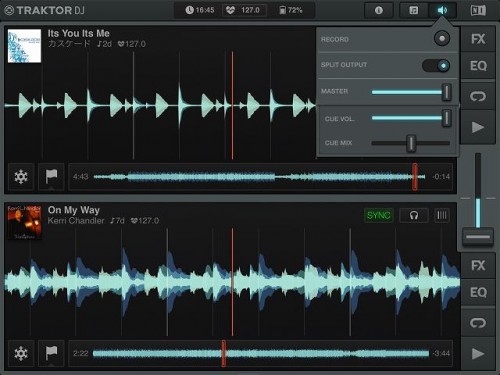500x375 pixels.
Task: Click Kerri Chandler artist name
Action: [76, 221]
